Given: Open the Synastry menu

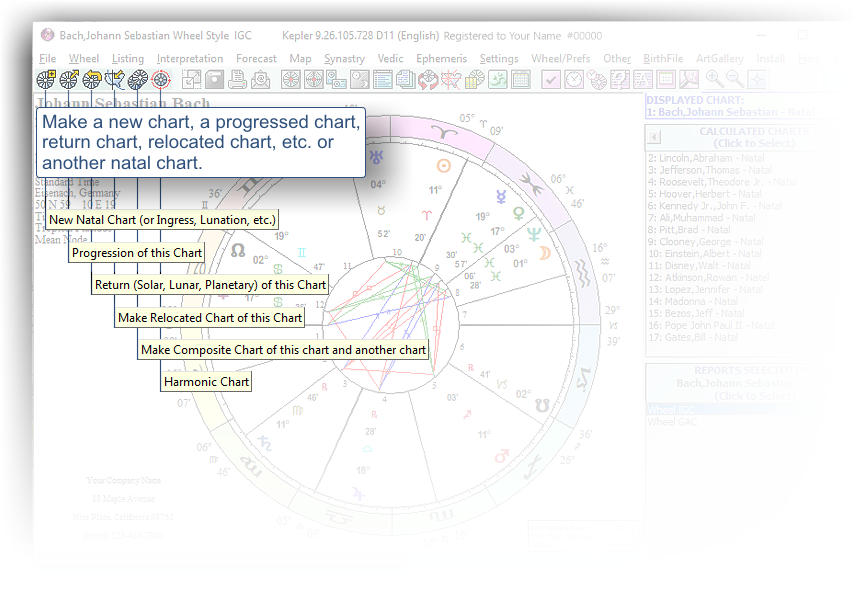Looking at the screenshot, I should (344, 59).
